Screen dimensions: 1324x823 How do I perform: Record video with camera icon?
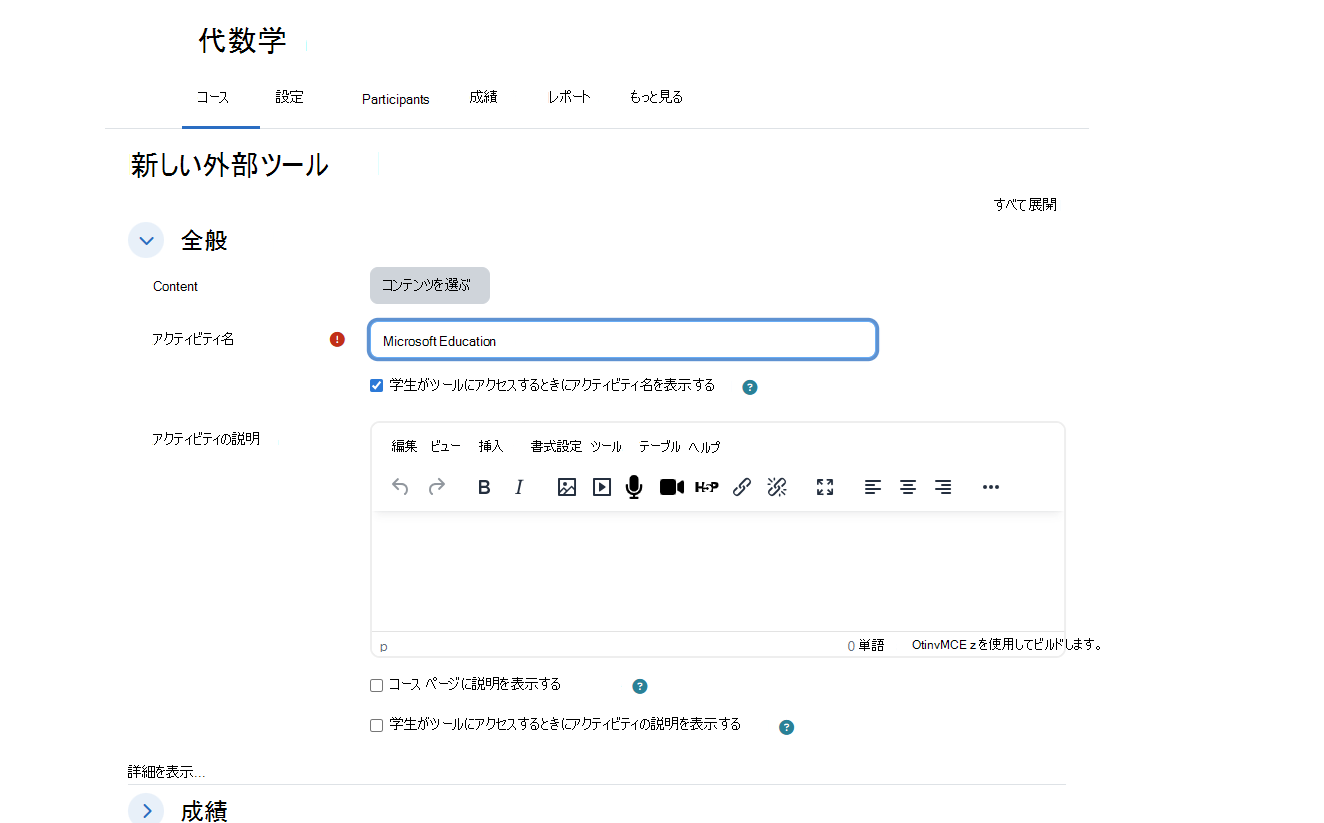[672, 487]
